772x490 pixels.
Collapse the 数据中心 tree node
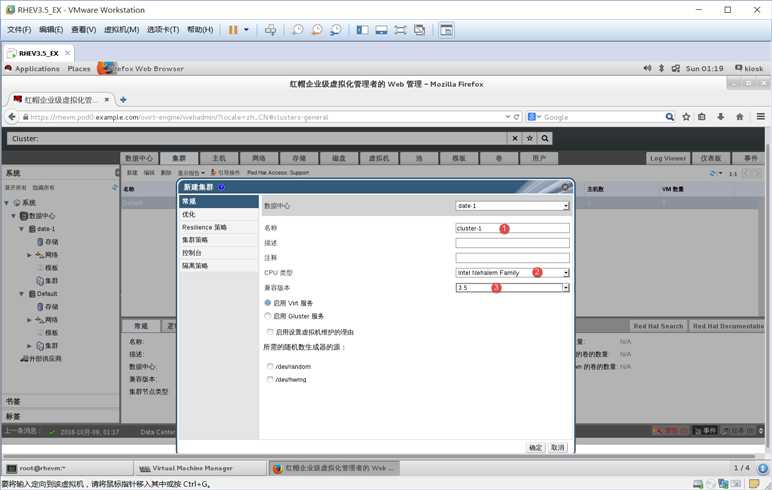(14, 216)
